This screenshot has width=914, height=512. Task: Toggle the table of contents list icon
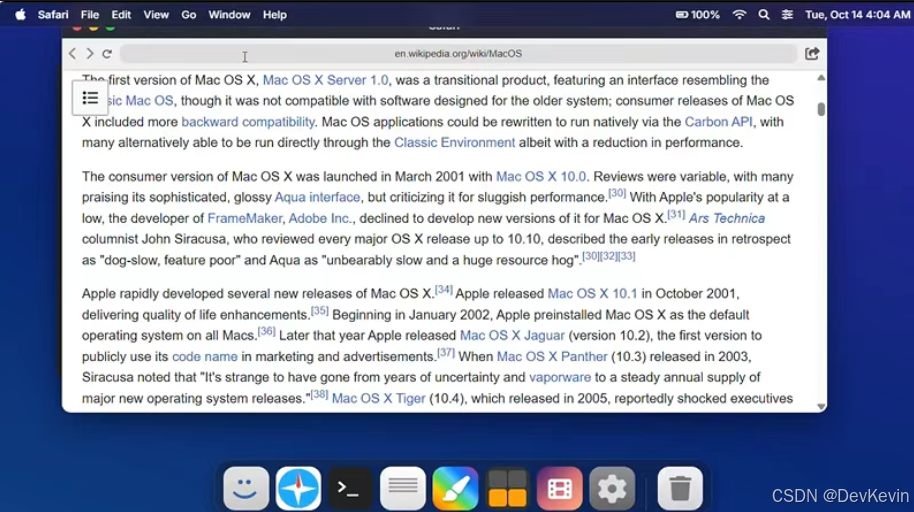(90, 98)
